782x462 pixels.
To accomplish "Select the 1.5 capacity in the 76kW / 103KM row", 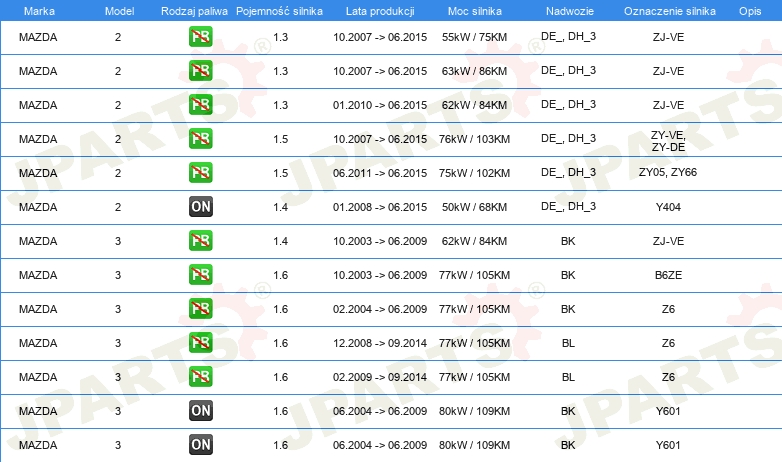I will (280, 139).
